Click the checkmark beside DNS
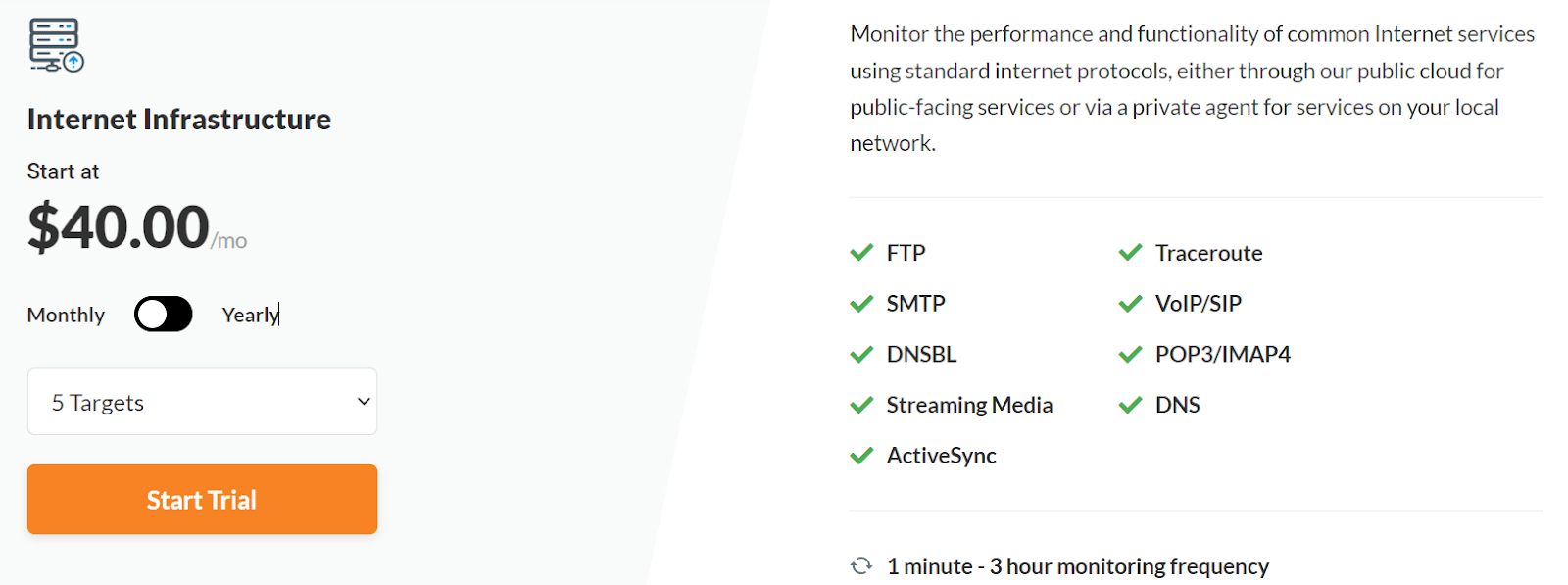This screenshot has height=585, width=1568. pos(1130,405)
